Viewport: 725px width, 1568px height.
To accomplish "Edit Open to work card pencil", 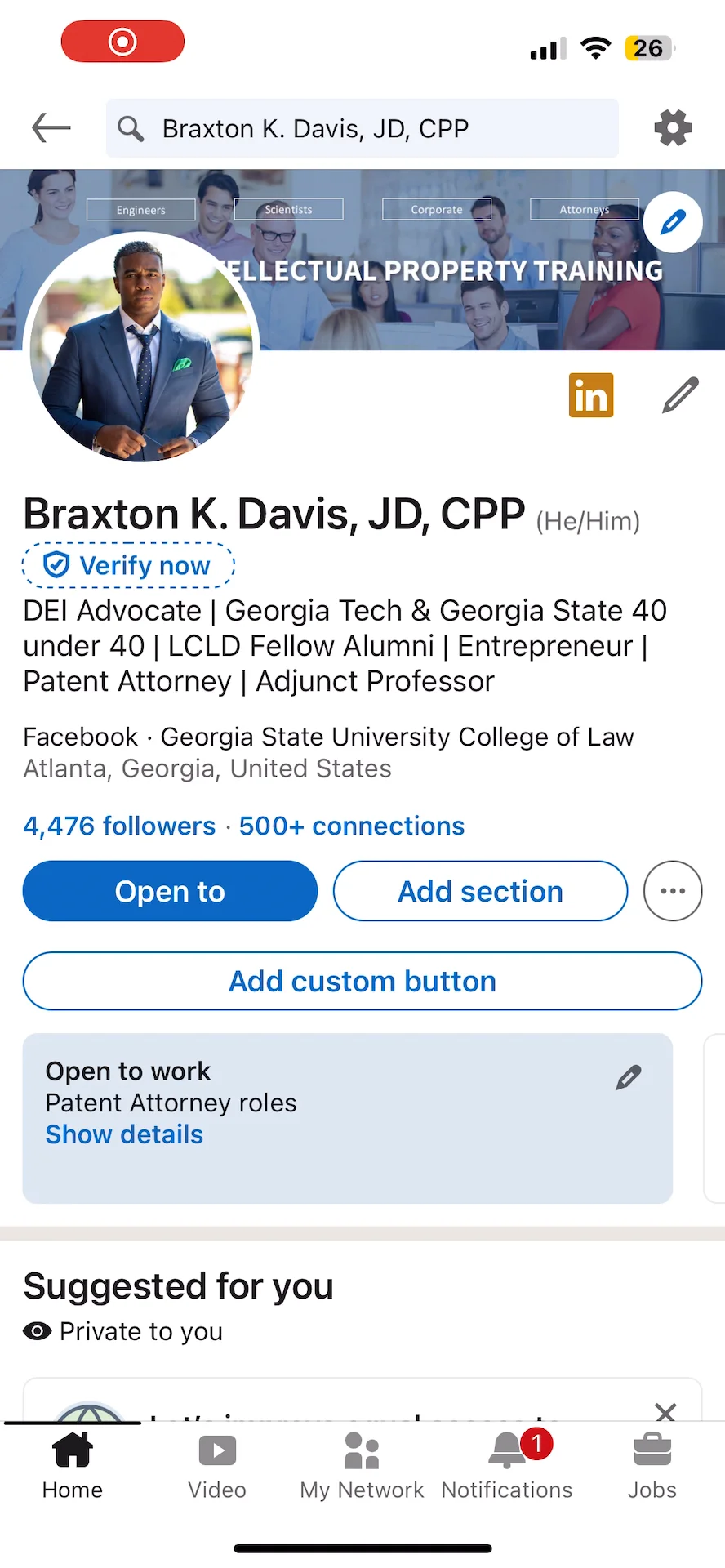I will pos(629,1078).
